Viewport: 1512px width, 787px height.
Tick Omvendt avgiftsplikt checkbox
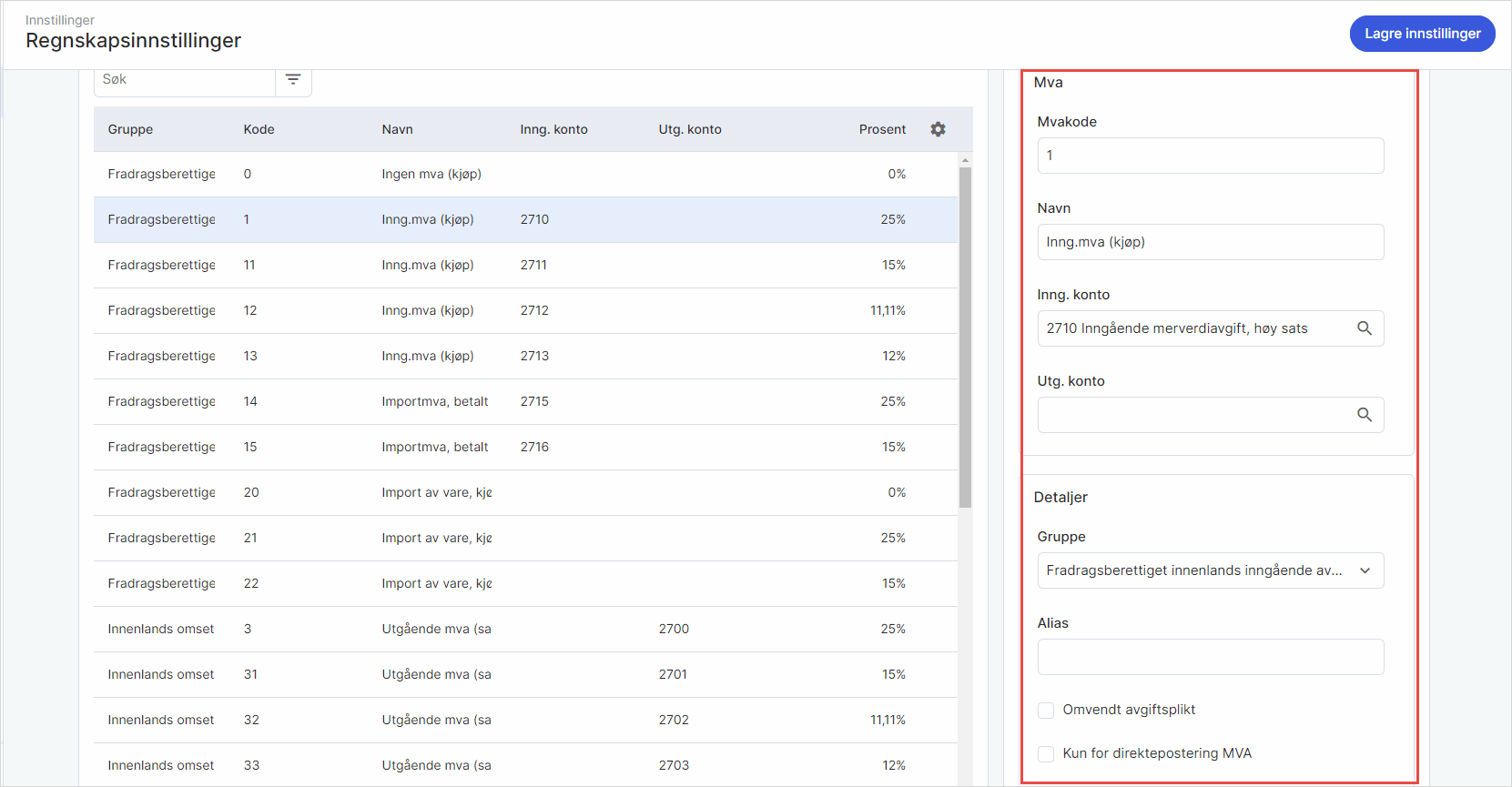tap(1046, 710)
